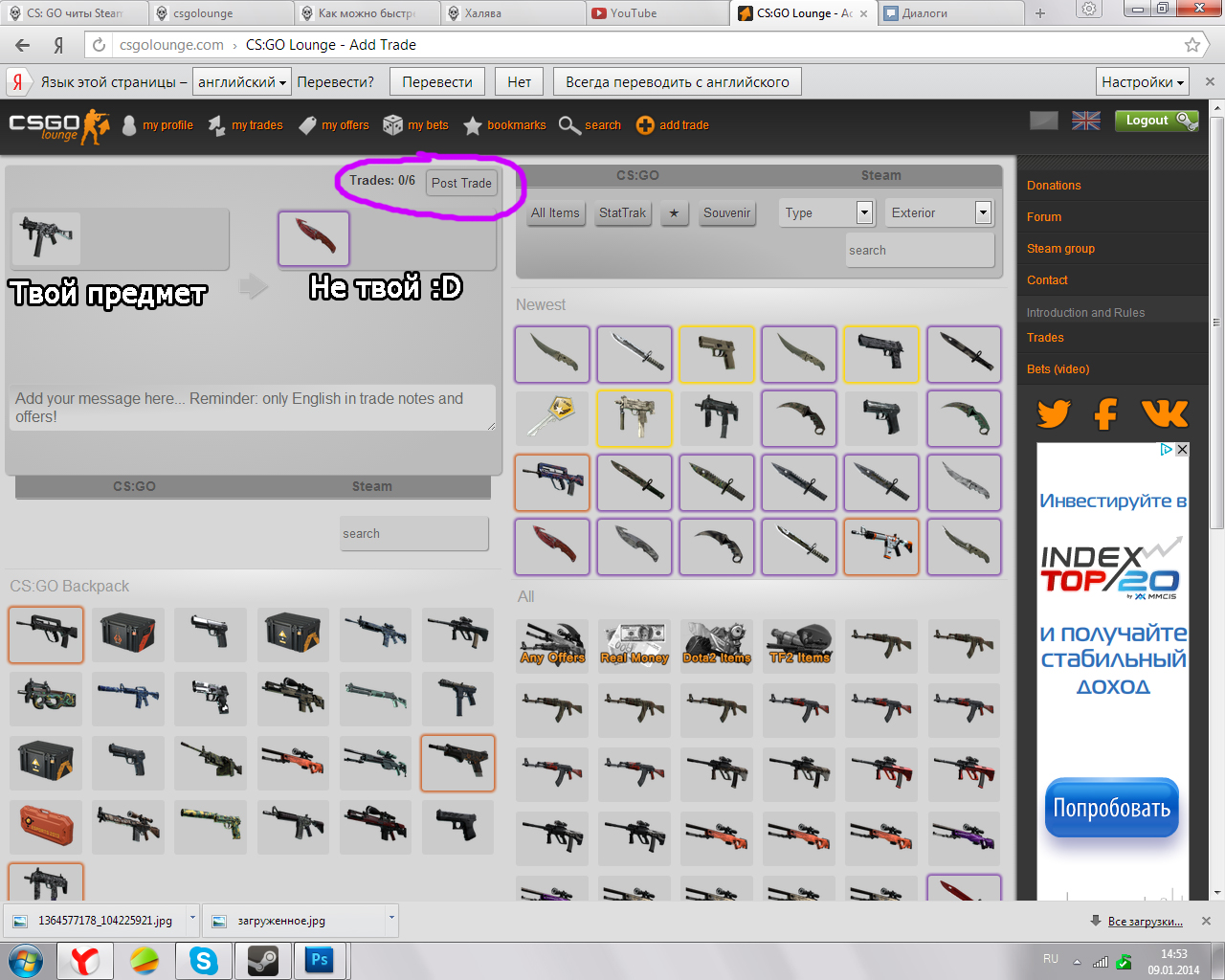1225x980 pixels.
Task: Click the trade message text area
Action: pos(253,408)
